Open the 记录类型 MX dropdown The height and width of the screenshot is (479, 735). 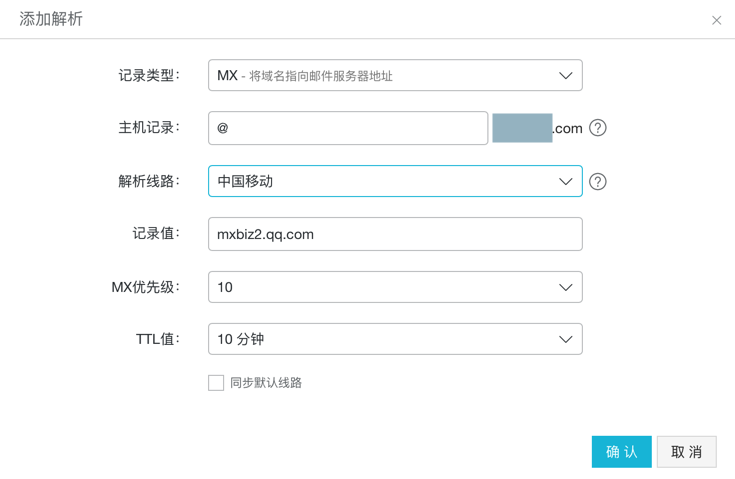pyautogui.click(x=395, y=76)
